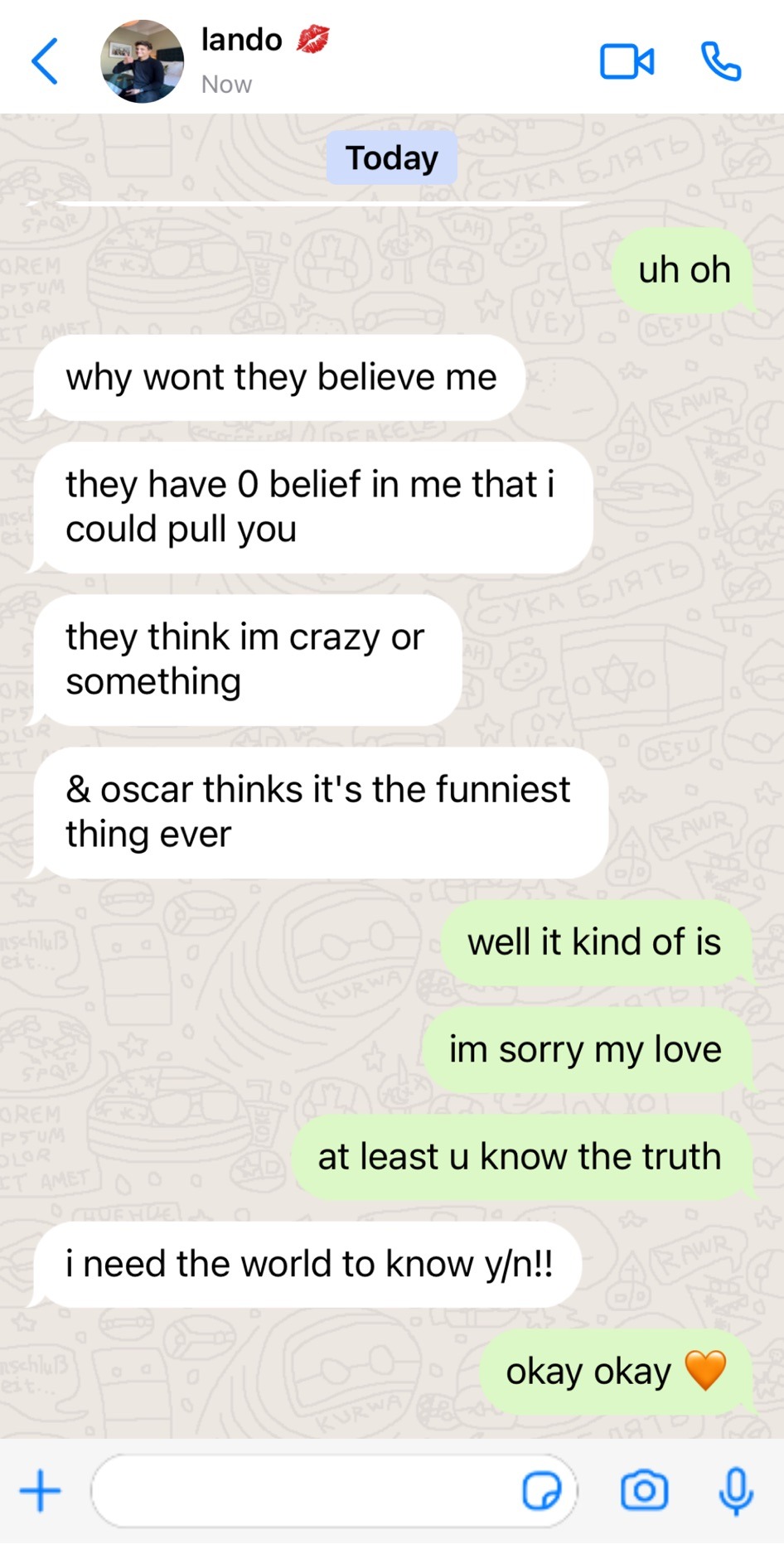The image size is (784, 1544).
Task: Select the 'okay okay' orange heart message
Action: point(617,1372)
